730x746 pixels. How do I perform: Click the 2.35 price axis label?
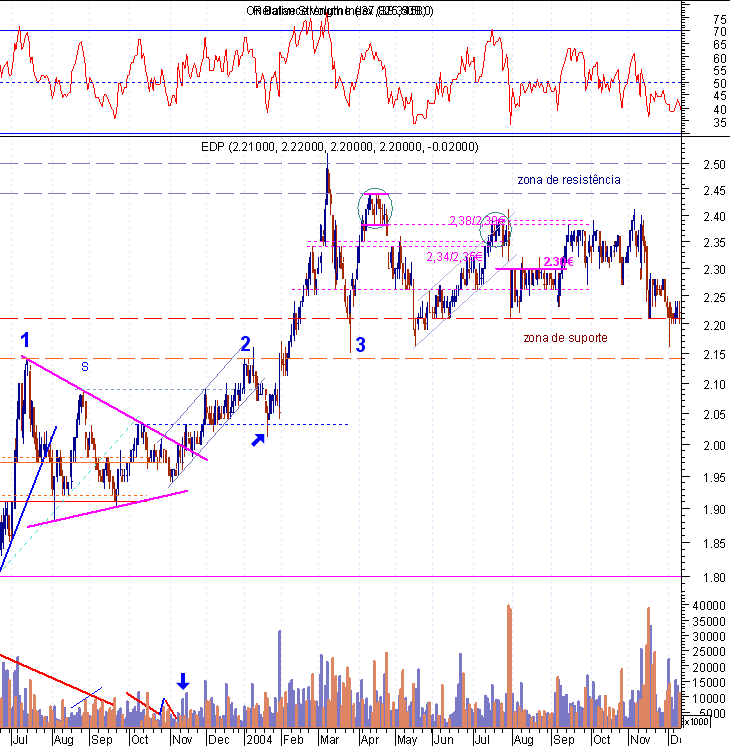tap(714, 243)
